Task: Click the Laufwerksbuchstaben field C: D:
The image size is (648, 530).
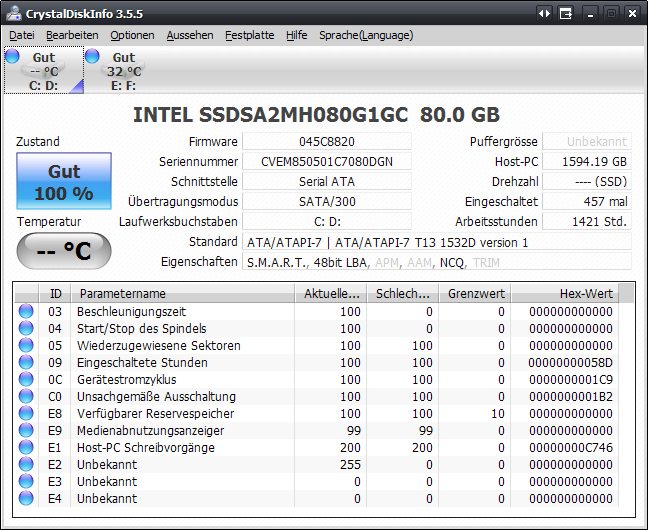Action: tap(326, 222)
